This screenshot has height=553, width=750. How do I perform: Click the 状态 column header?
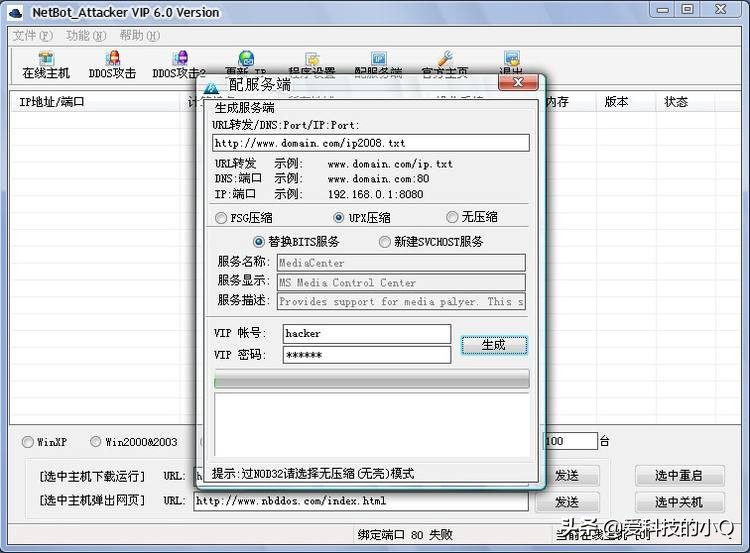[x=685, y=102]
